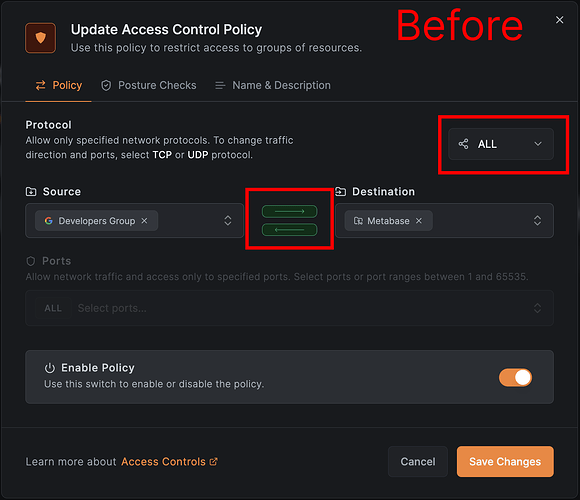580x500 pixels.
Task: Toggle destination-to-source traffic direction arrow
Action: click(289, 230)
